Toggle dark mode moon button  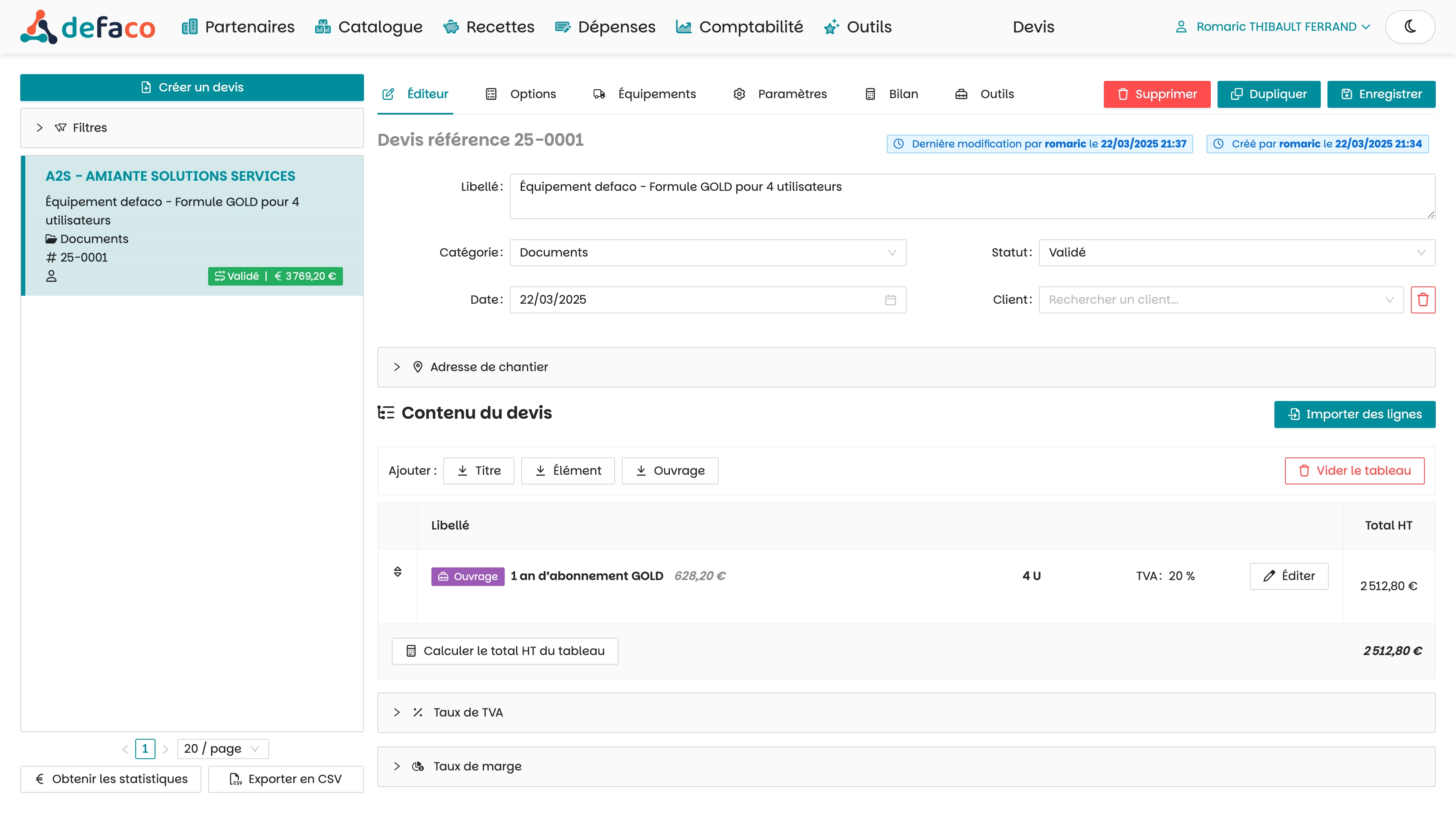pos(1410,27)
